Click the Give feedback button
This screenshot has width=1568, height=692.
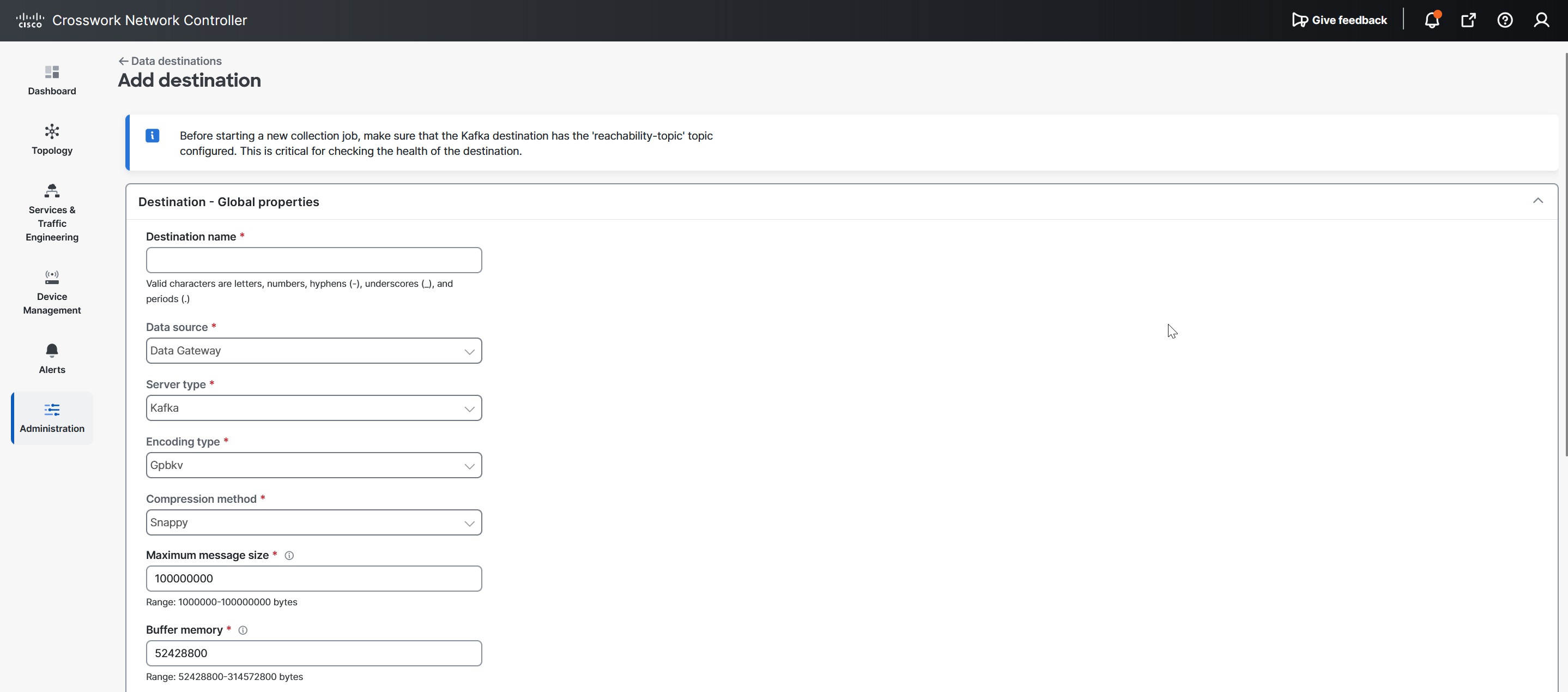pyautogui.click(x=1339, y=20)
